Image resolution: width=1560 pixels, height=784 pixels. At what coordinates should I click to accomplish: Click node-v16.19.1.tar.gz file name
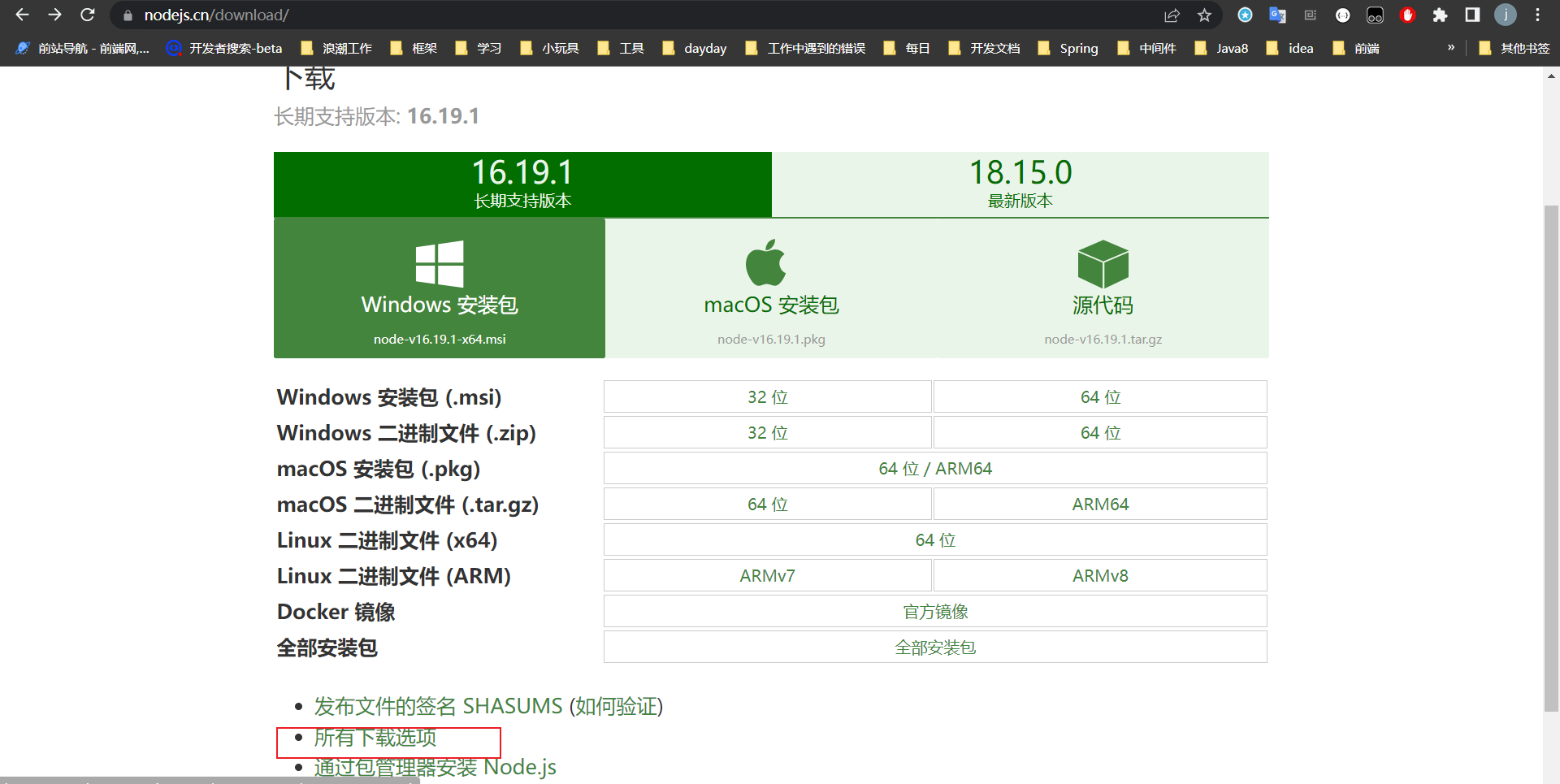click(1103, 340)
